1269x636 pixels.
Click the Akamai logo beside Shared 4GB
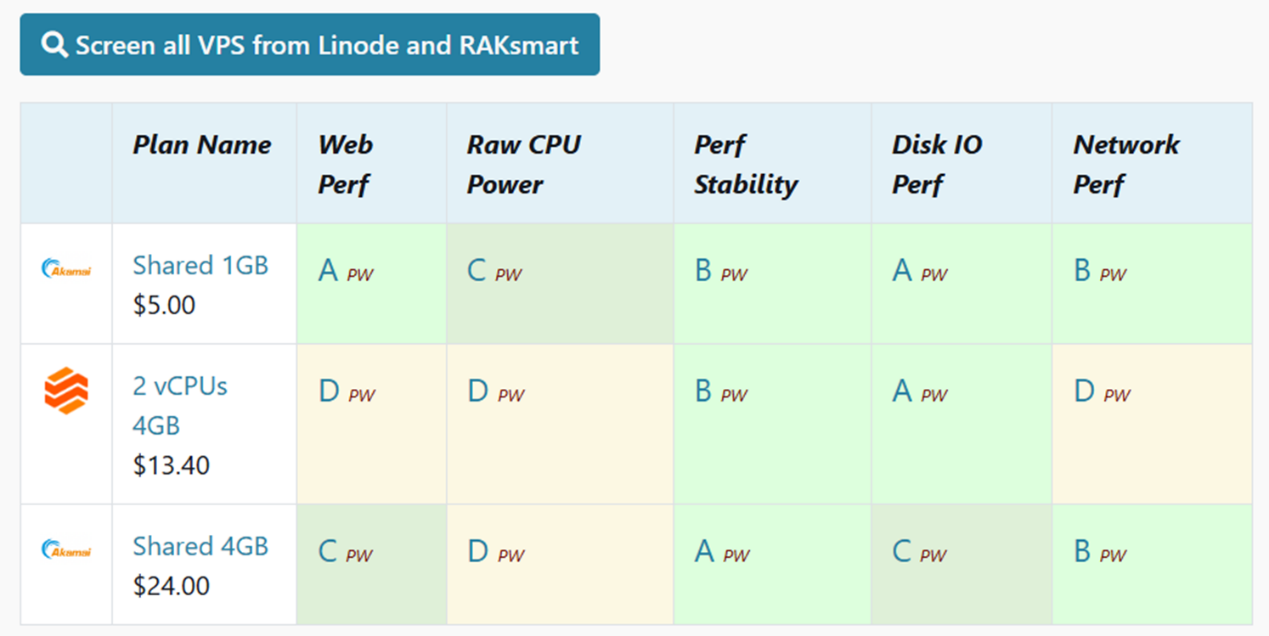66,549
